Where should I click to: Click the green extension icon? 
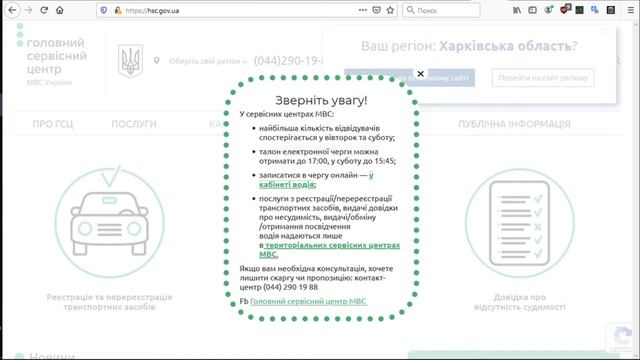click(579, 10)
